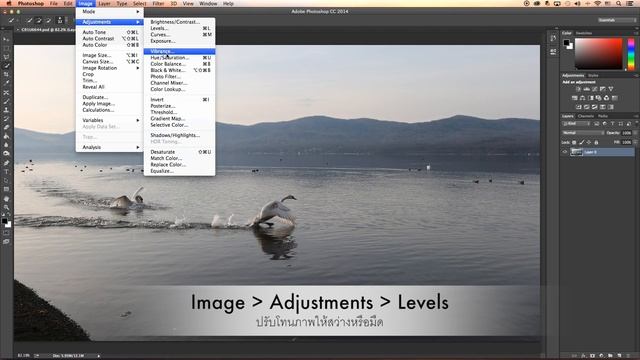Screen dimensions: 640x360
Task: Switch to the Swatches tab
Action: 584,33
